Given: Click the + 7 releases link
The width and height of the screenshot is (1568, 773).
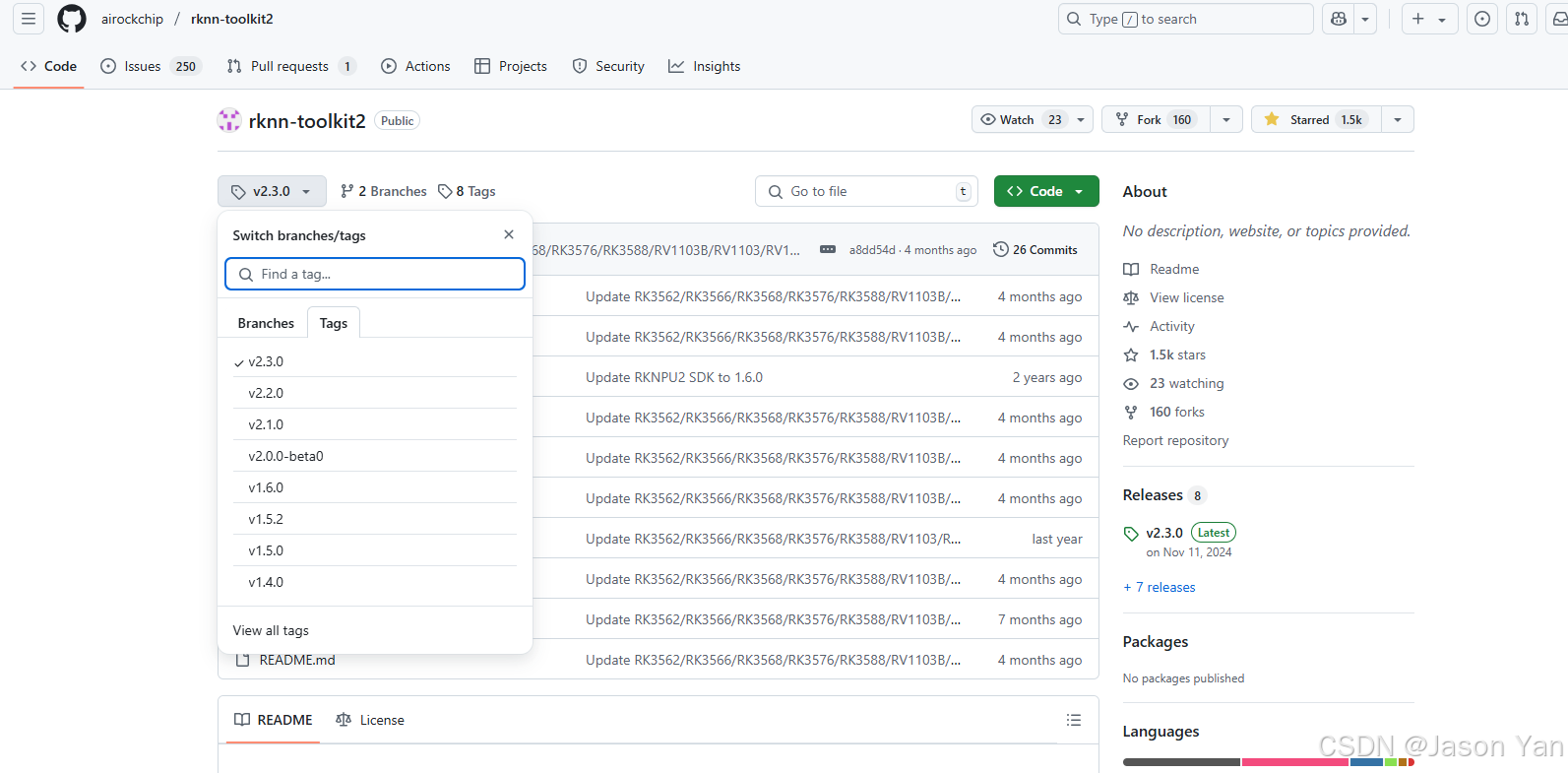Looking at the screenshot, I should click(1160, 587).
